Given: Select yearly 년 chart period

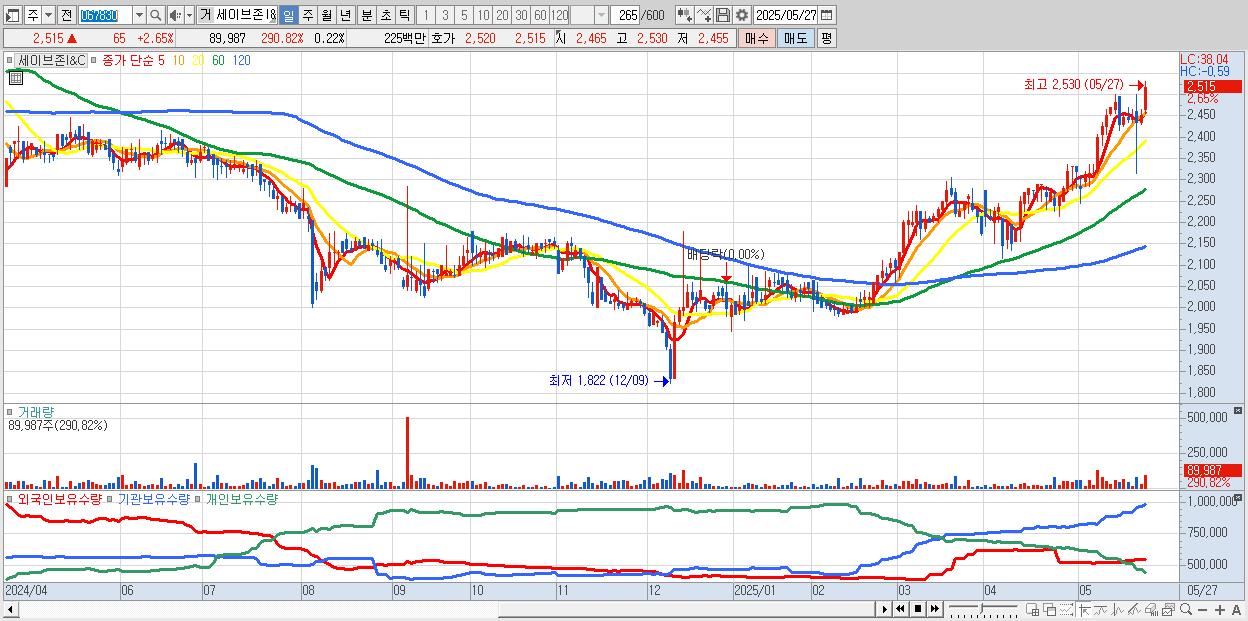Looking at the screenshot, I should point(345,15).
